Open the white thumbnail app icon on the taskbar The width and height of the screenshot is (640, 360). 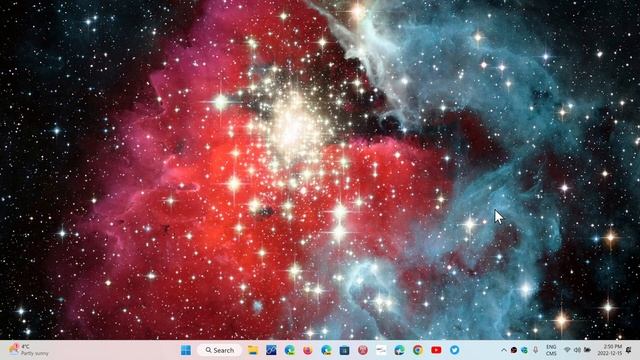pos(381,350)
